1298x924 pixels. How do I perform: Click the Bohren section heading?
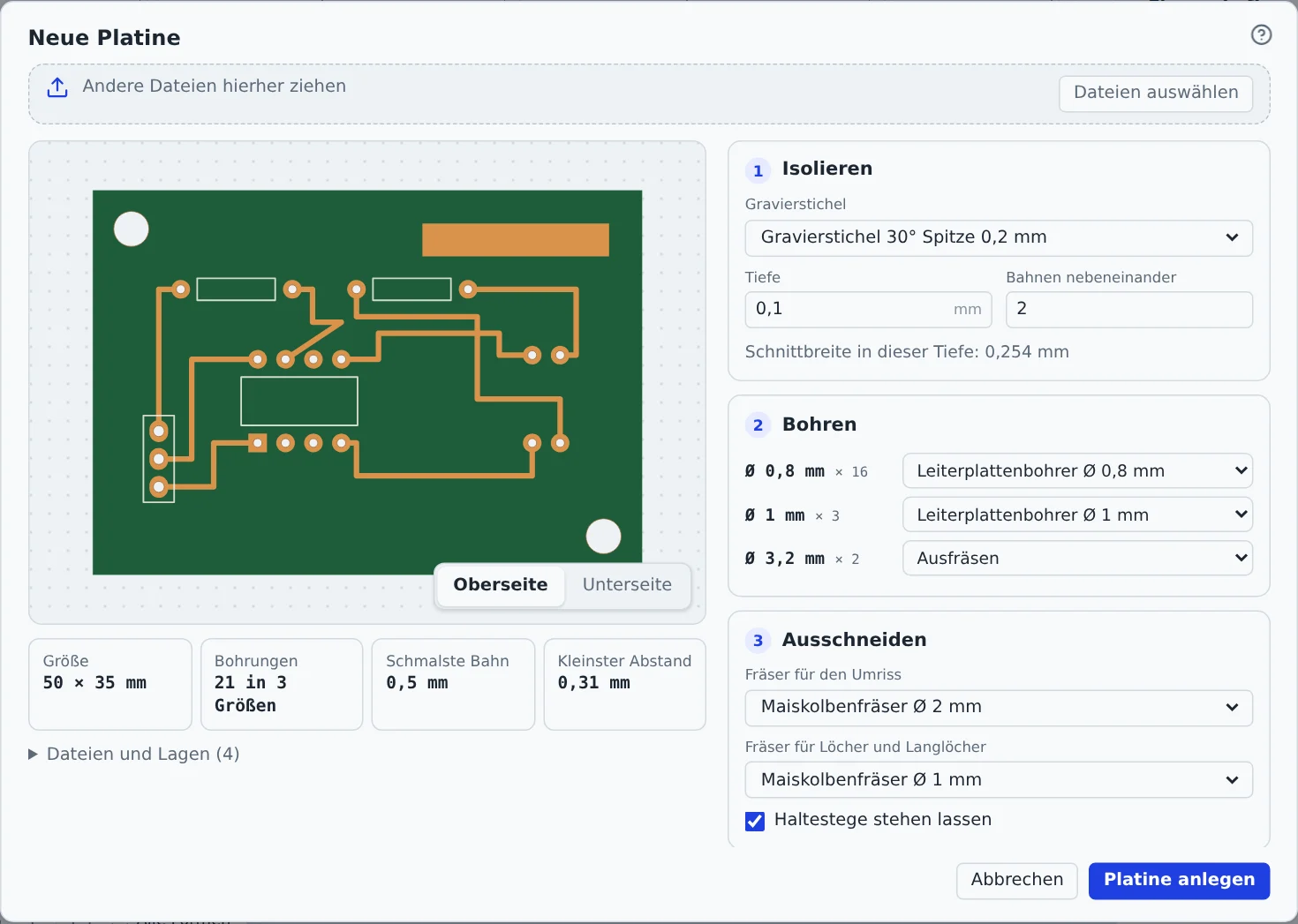pos(819,424)
